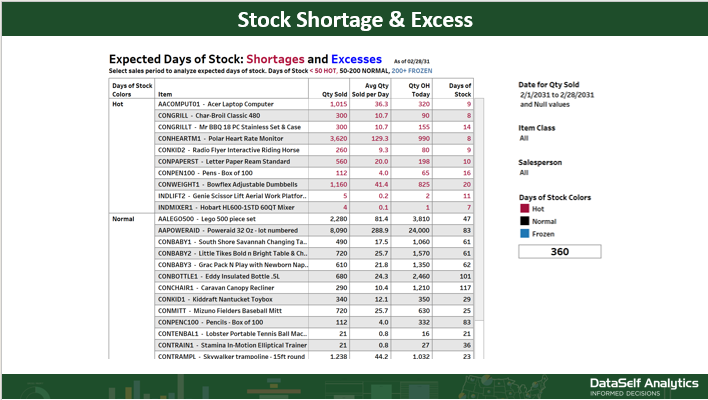Click the 'Frozen' legend label
Screen dimensions: 708x400
543,234
